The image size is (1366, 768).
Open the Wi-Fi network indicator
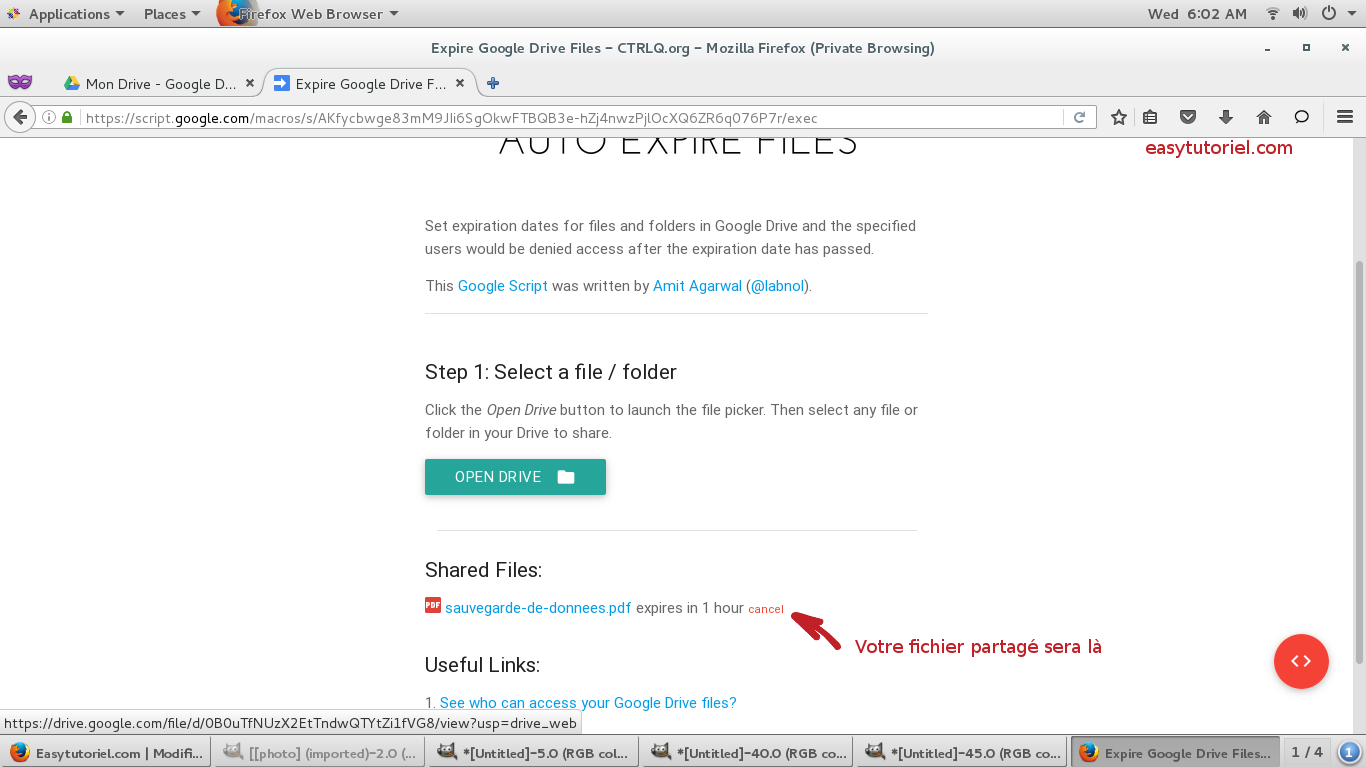coord(1273,14)
